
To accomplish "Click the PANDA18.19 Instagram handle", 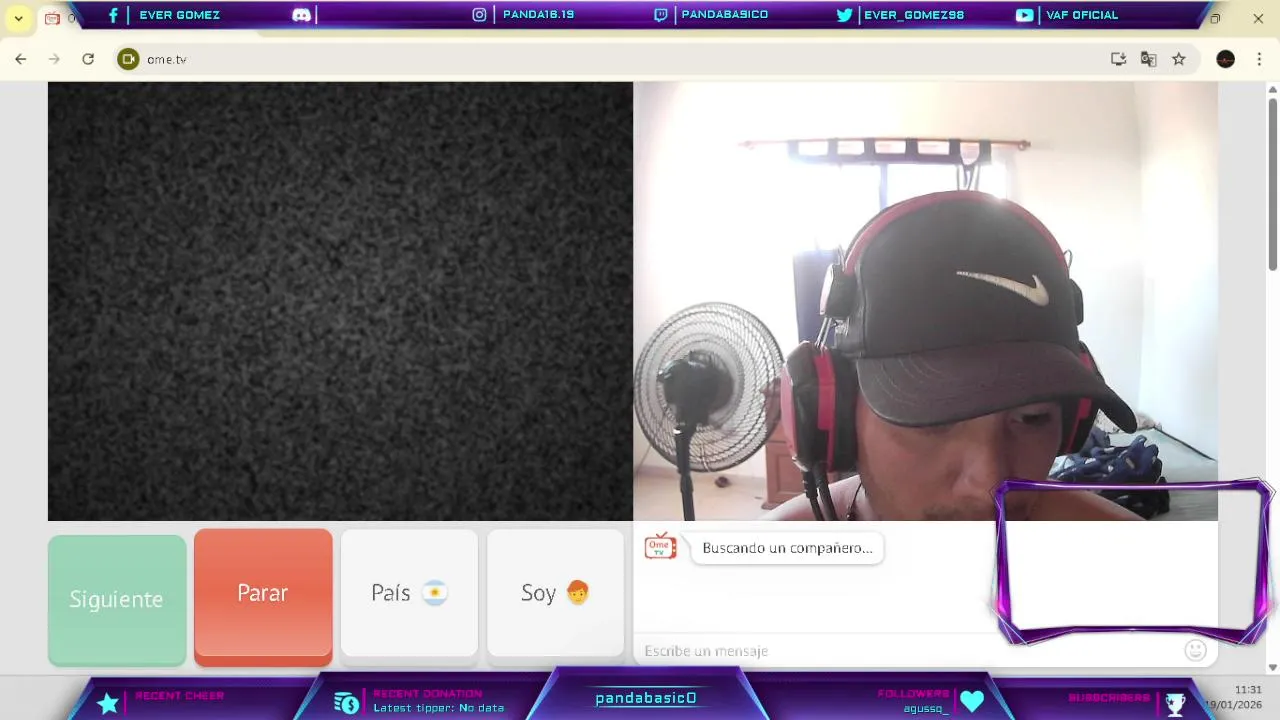I will pos(538,15).
